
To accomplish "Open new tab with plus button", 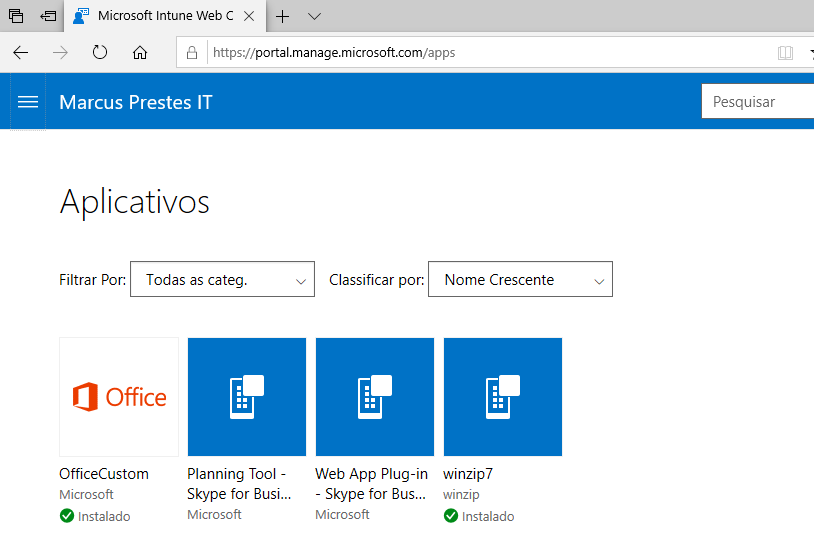I will (282, 17).
